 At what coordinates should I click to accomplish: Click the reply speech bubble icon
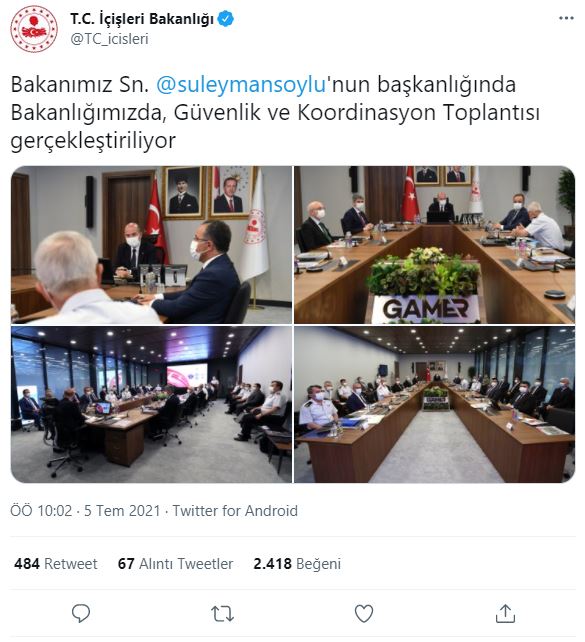(x=81, y=613)
